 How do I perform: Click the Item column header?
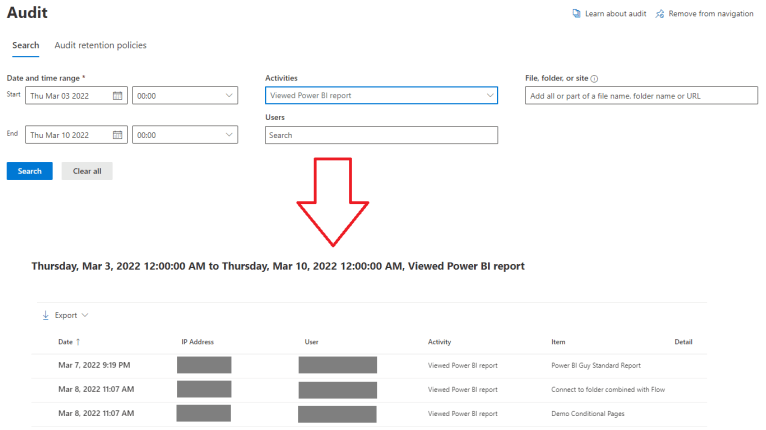pyautogui.click(x=558, y=342)
